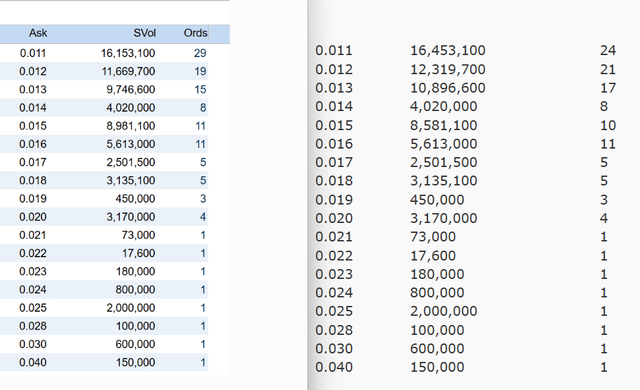This screenshot has width=640, height=390.
Task: Click 800,000 in the plain text list
Action: (x=437, y=292)
